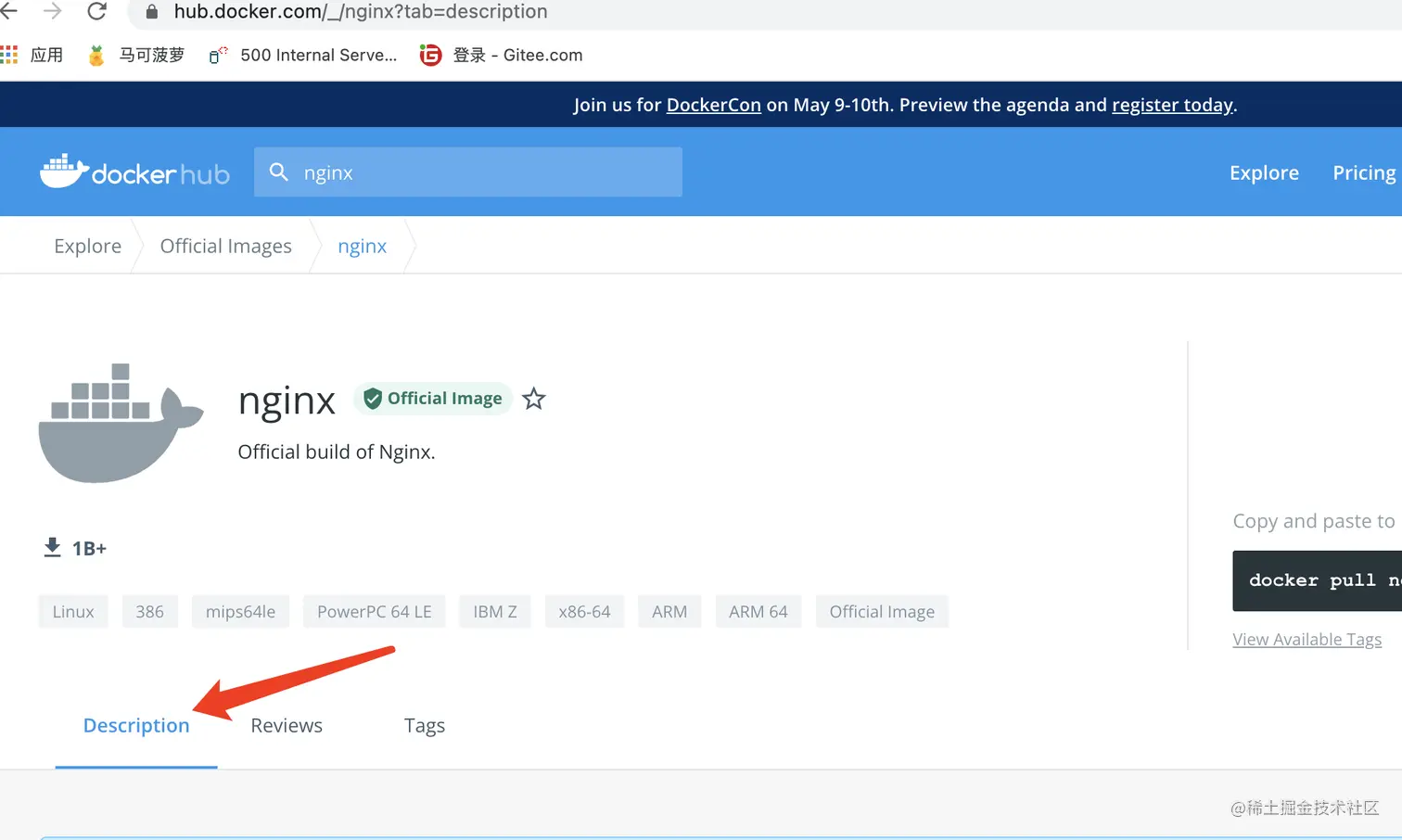Click the browser back arrow
Image resolution: width=1402 pixels, height=840 pixels.
[x=8, y=11]
